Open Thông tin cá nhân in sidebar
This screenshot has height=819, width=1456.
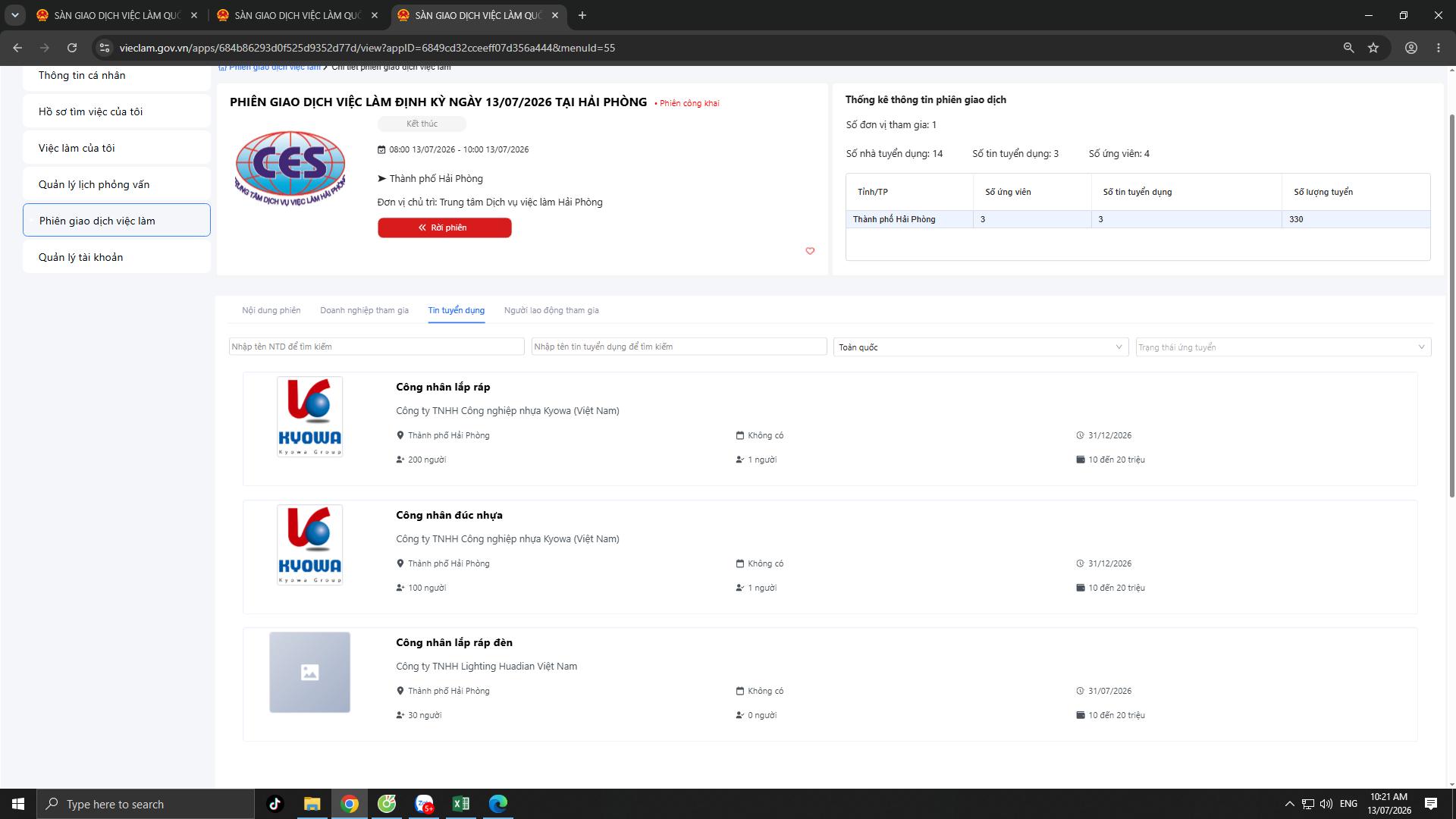(117, 76)
